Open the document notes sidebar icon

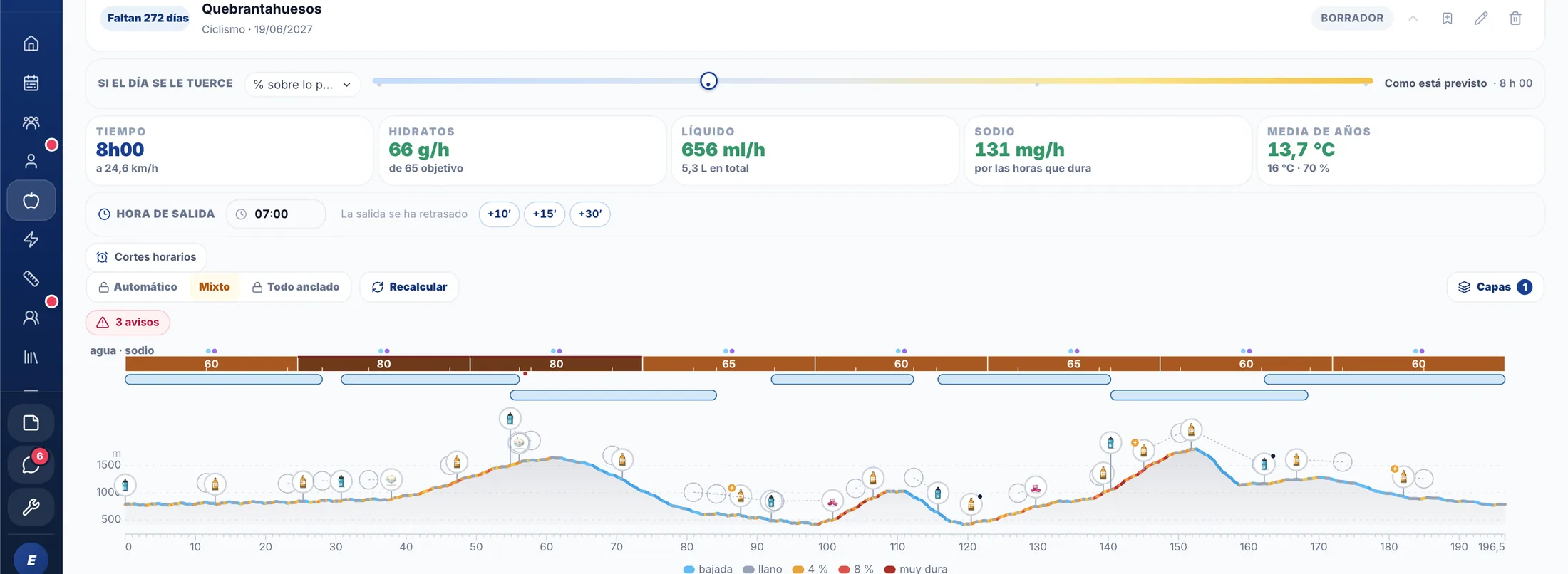31,423
